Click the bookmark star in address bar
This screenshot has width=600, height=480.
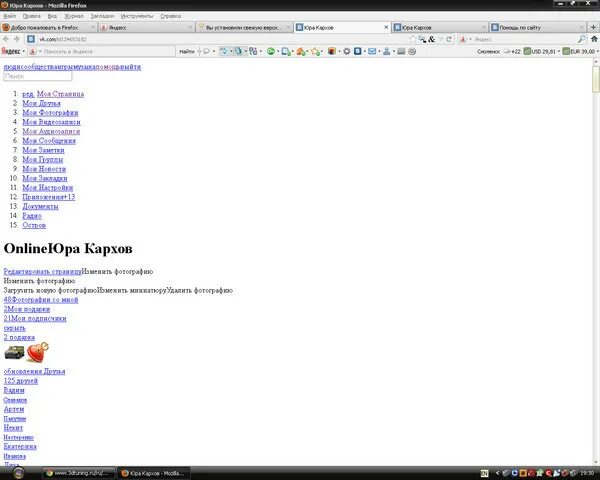412,39
